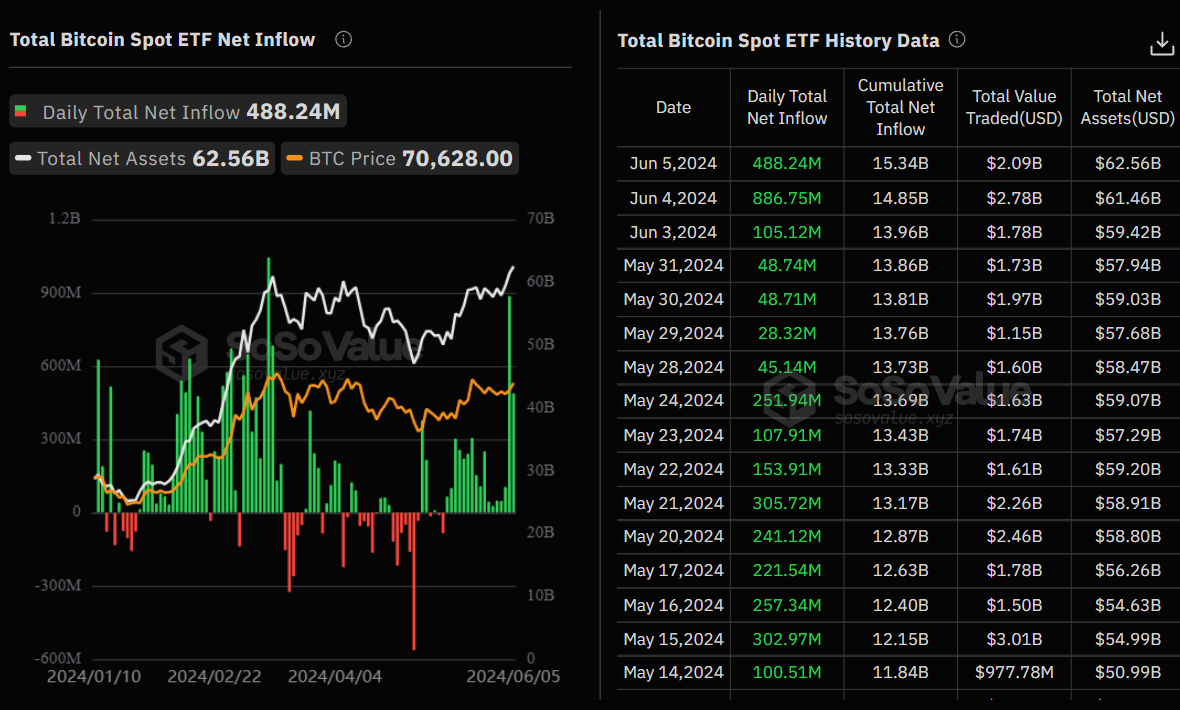Select the May 16,2024 date cell

[674, 605]
